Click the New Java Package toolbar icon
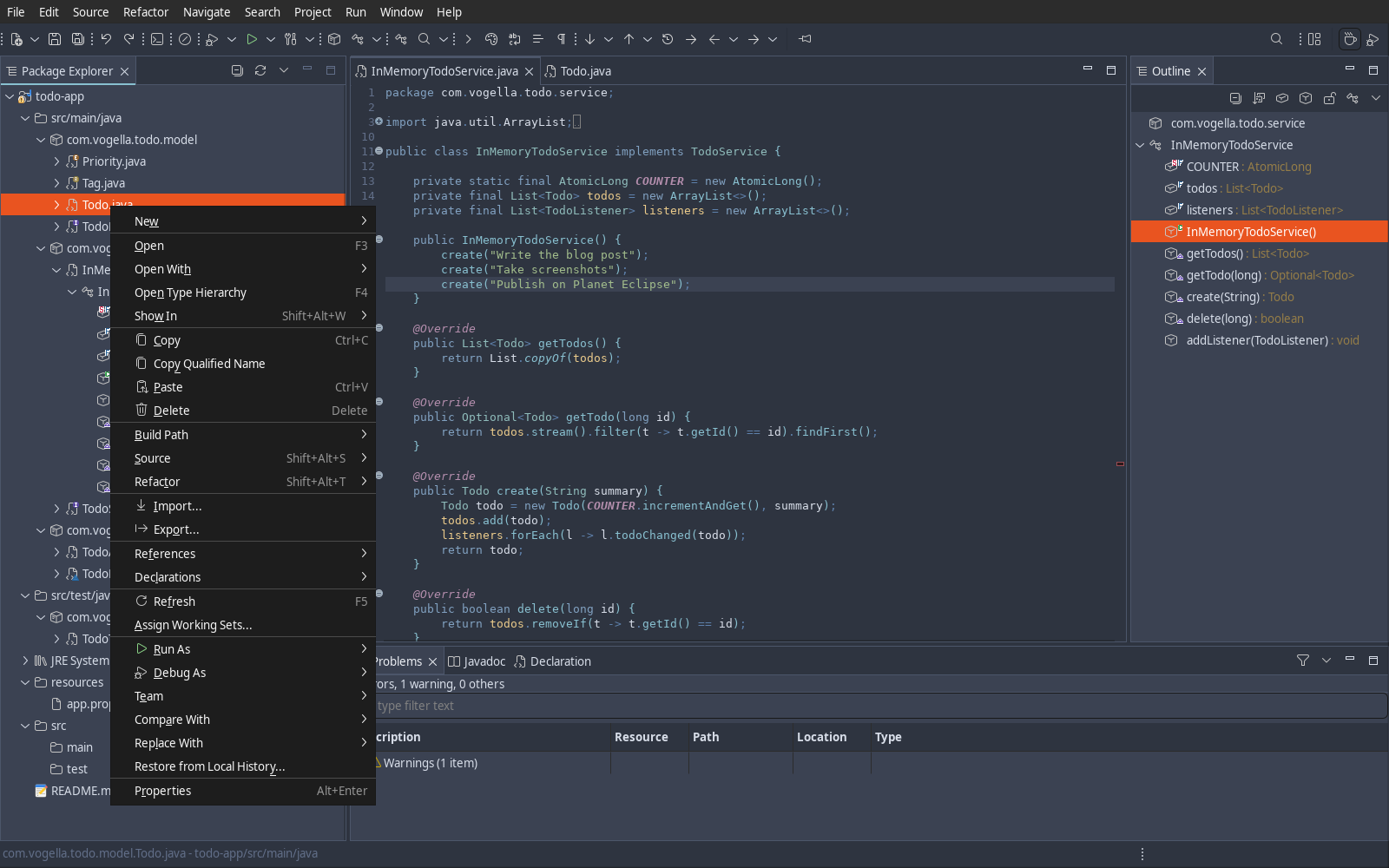This screenshot has height=868, width=1389. [x=334, y=39]
